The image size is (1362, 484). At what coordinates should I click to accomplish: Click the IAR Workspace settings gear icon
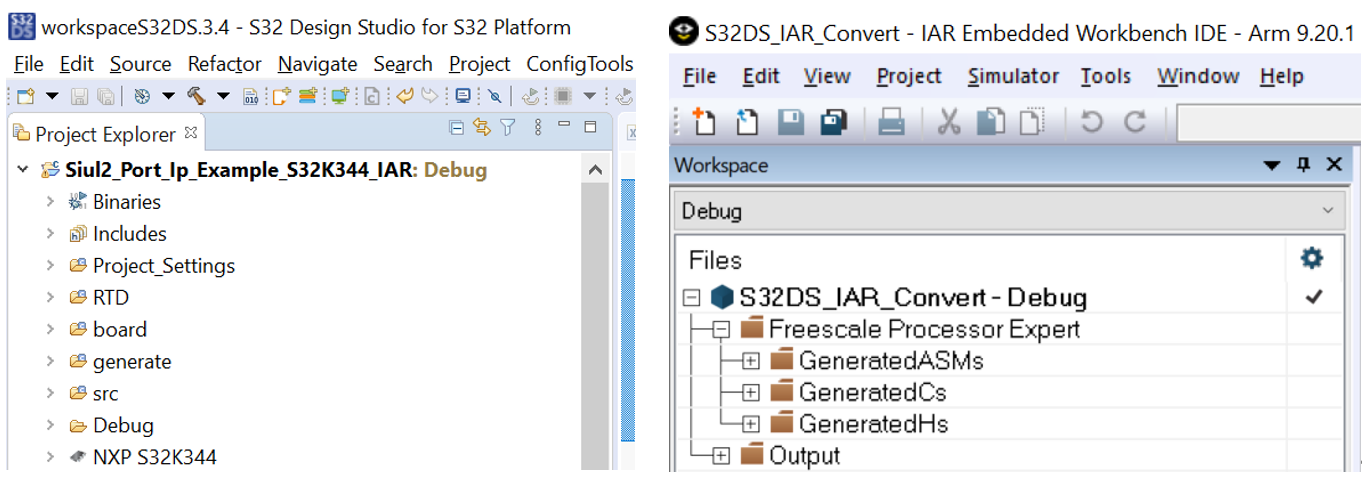pos(1311,259)
